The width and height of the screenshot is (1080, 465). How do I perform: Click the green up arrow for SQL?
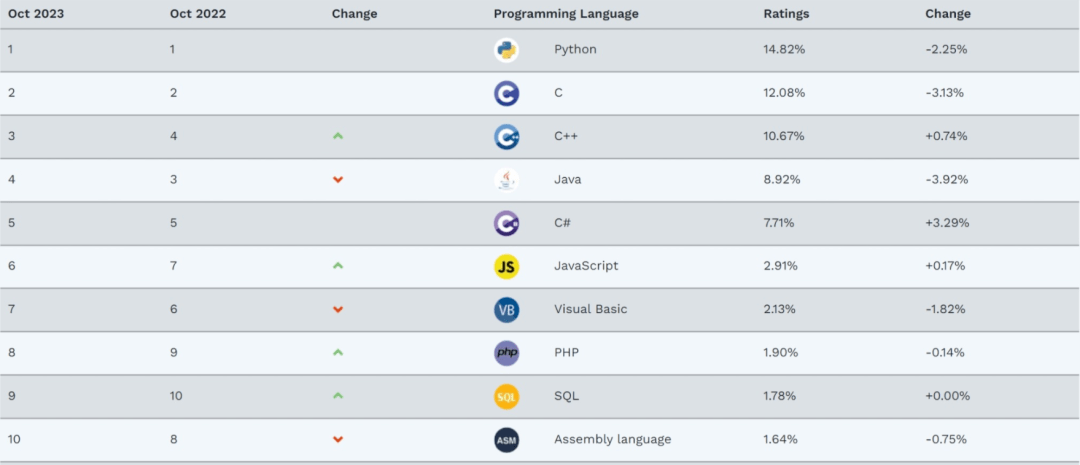click(338, 396)
